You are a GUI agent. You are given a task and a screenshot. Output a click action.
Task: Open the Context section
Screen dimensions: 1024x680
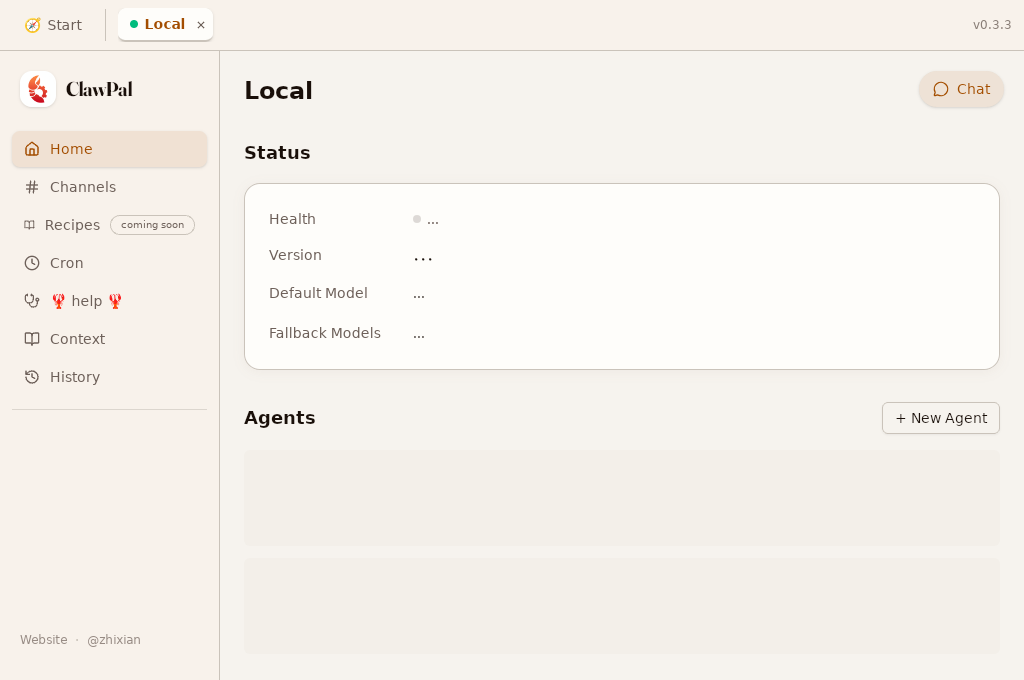coord(110,338)
